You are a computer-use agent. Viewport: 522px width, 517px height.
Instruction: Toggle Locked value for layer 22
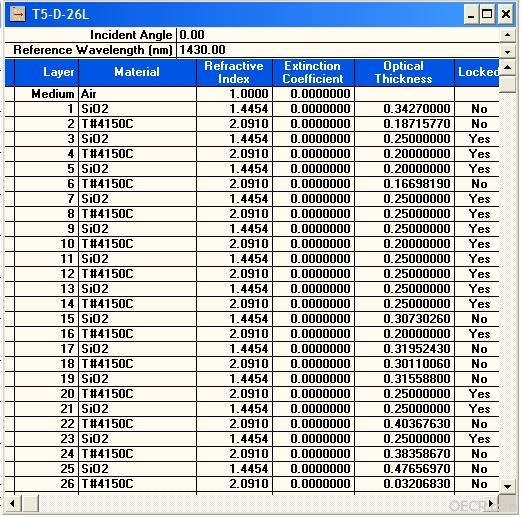click(477, 424)
